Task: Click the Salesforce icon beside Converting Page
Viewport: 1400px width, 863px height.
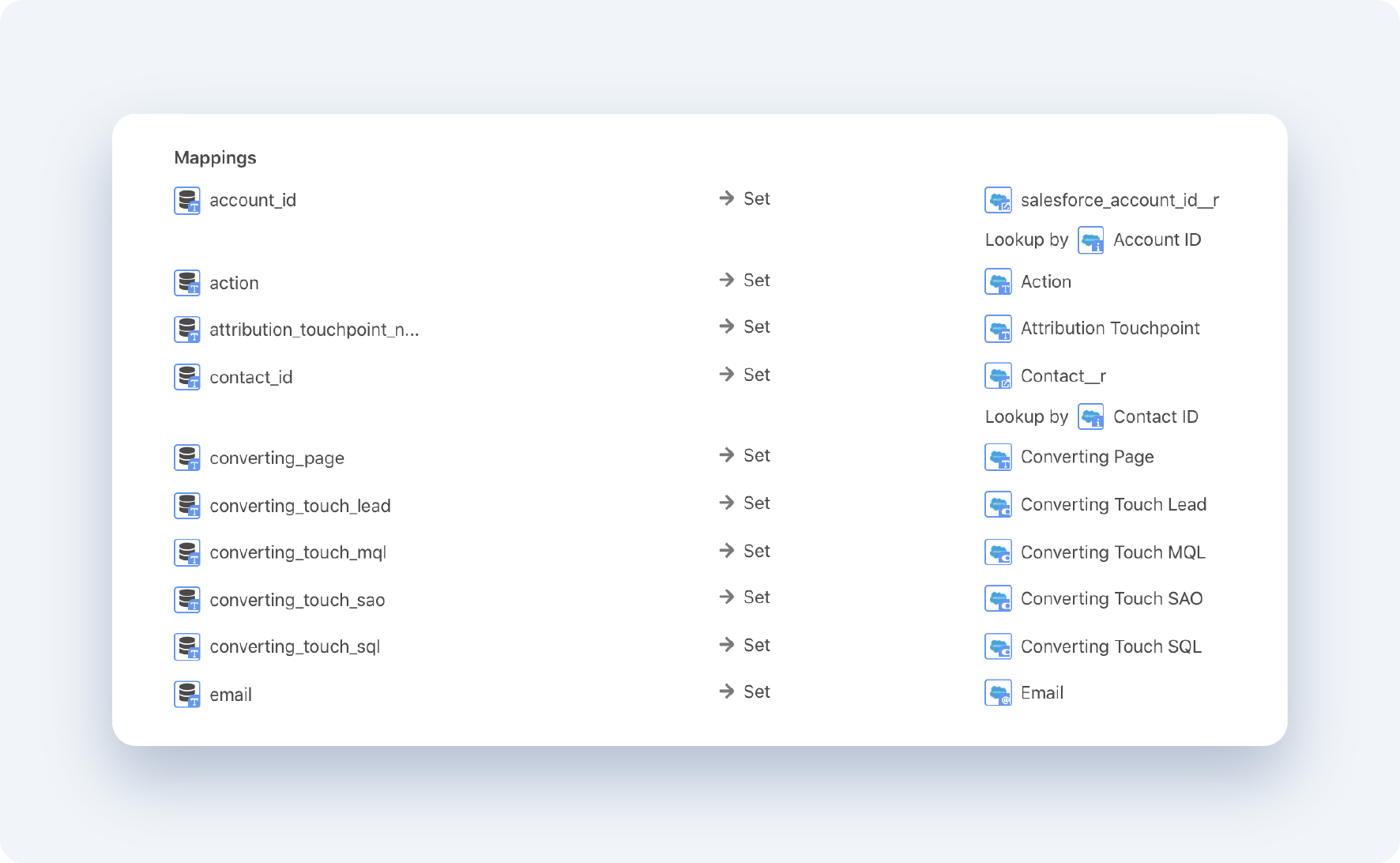Action: click(x=999, y=457)
